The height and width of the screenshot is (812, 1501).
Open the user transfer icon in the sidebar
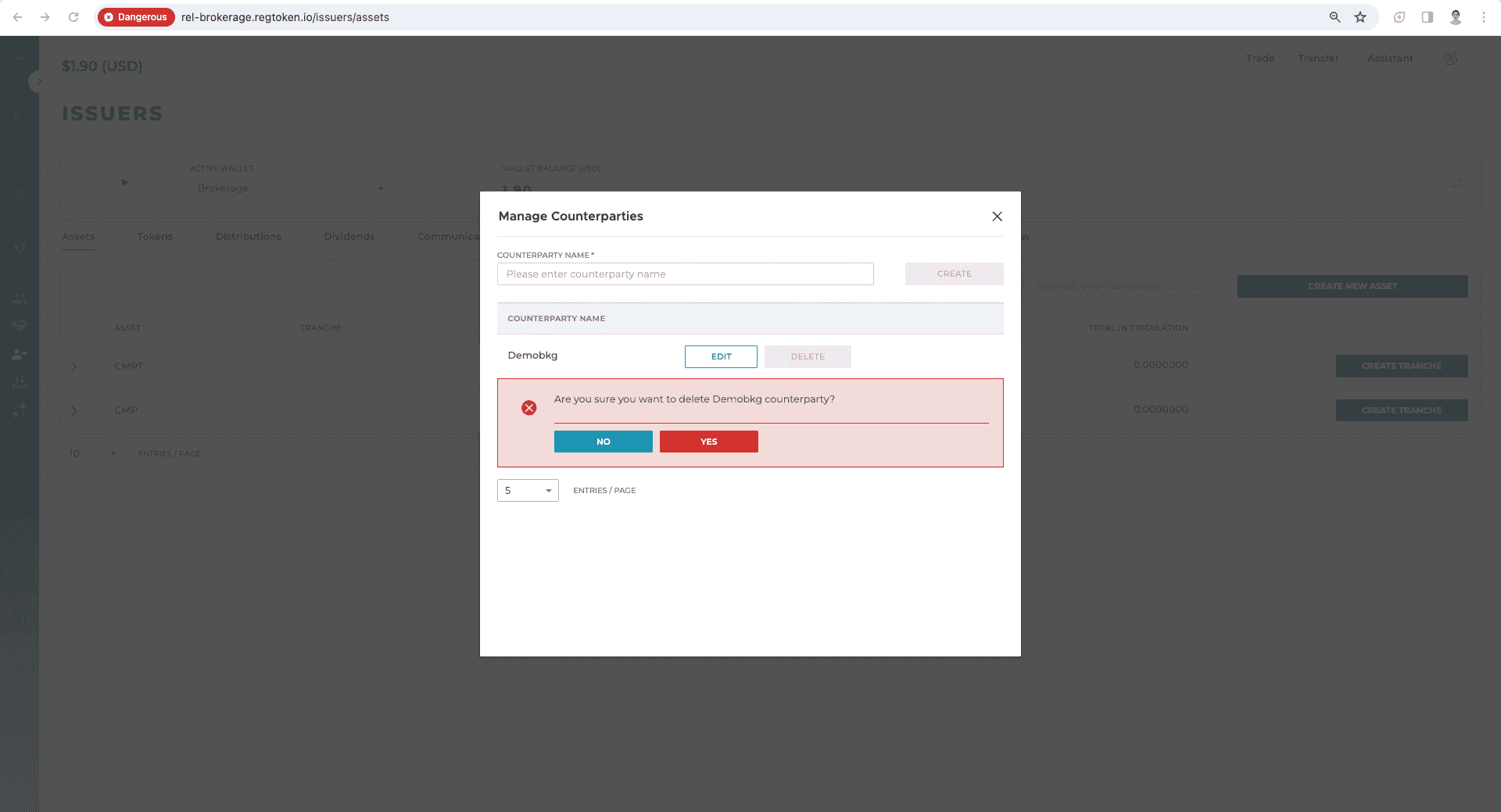(x=20, y=354)
